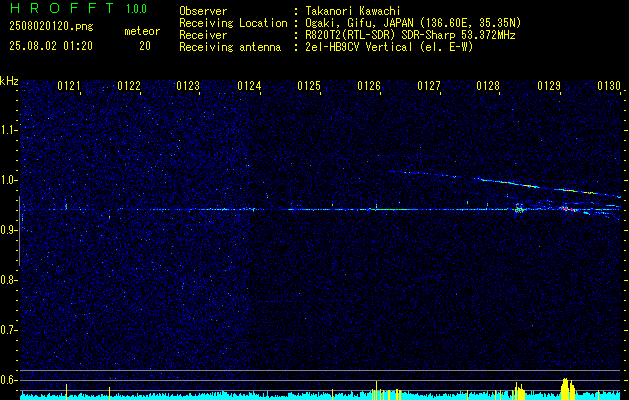
Task: Click frequency axis label 0.8
Action: [9, 280]
